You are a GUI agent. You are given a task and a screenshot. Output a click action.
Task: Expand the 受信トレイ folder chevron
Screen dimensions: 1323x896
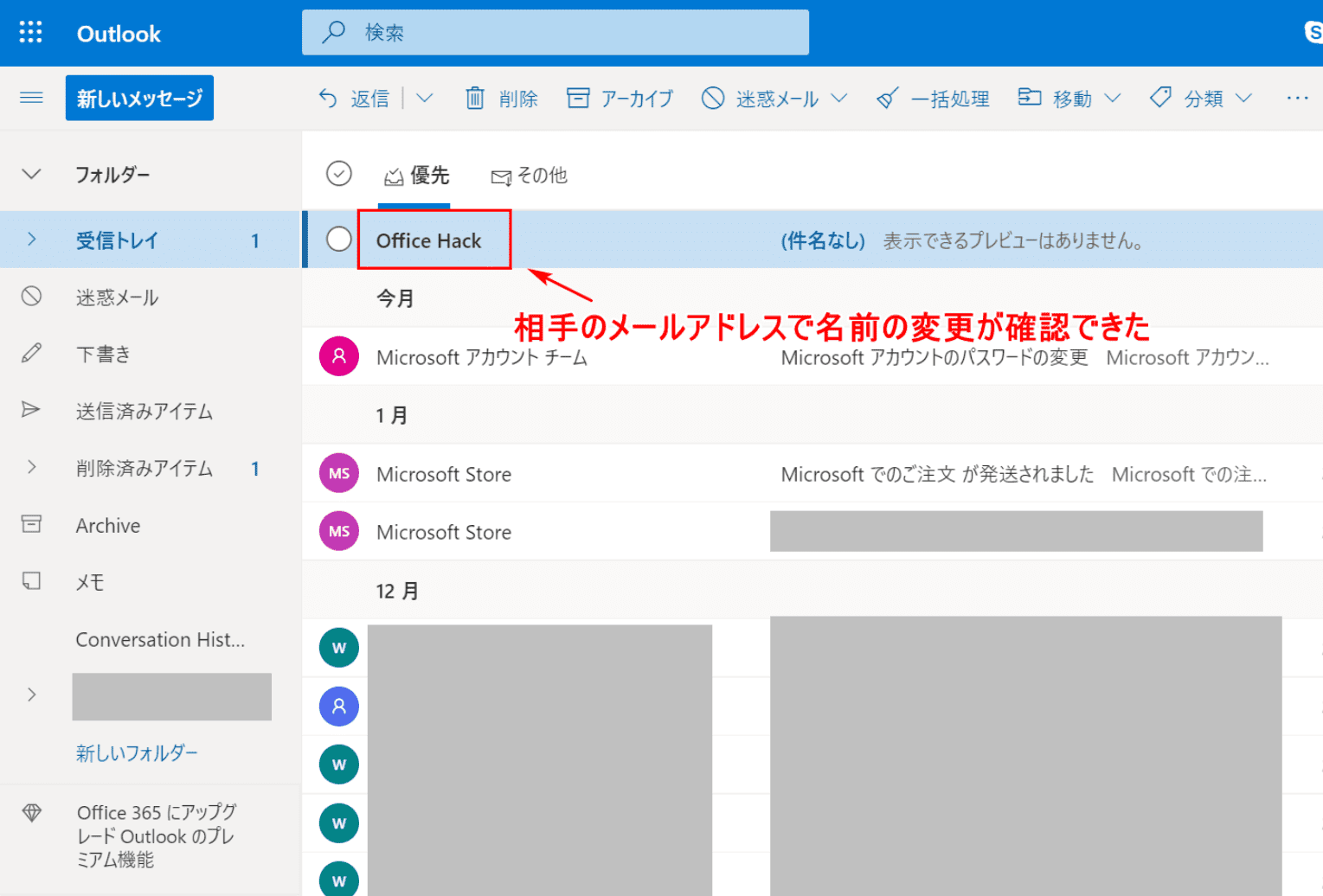pyautogui.click(x=31, y=240)
